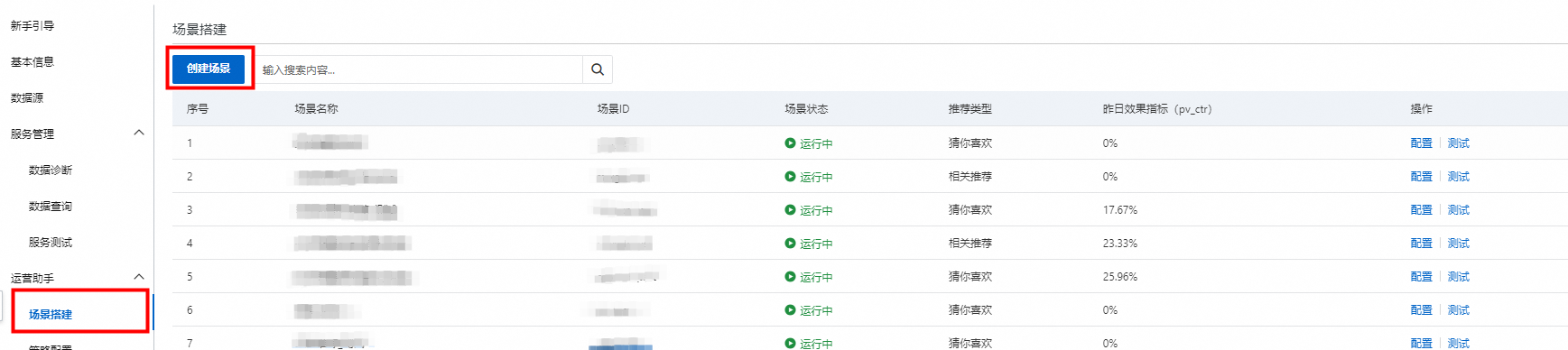
Task: Open 基本信息 in the sidebar
Action: [x=32, y=62]
